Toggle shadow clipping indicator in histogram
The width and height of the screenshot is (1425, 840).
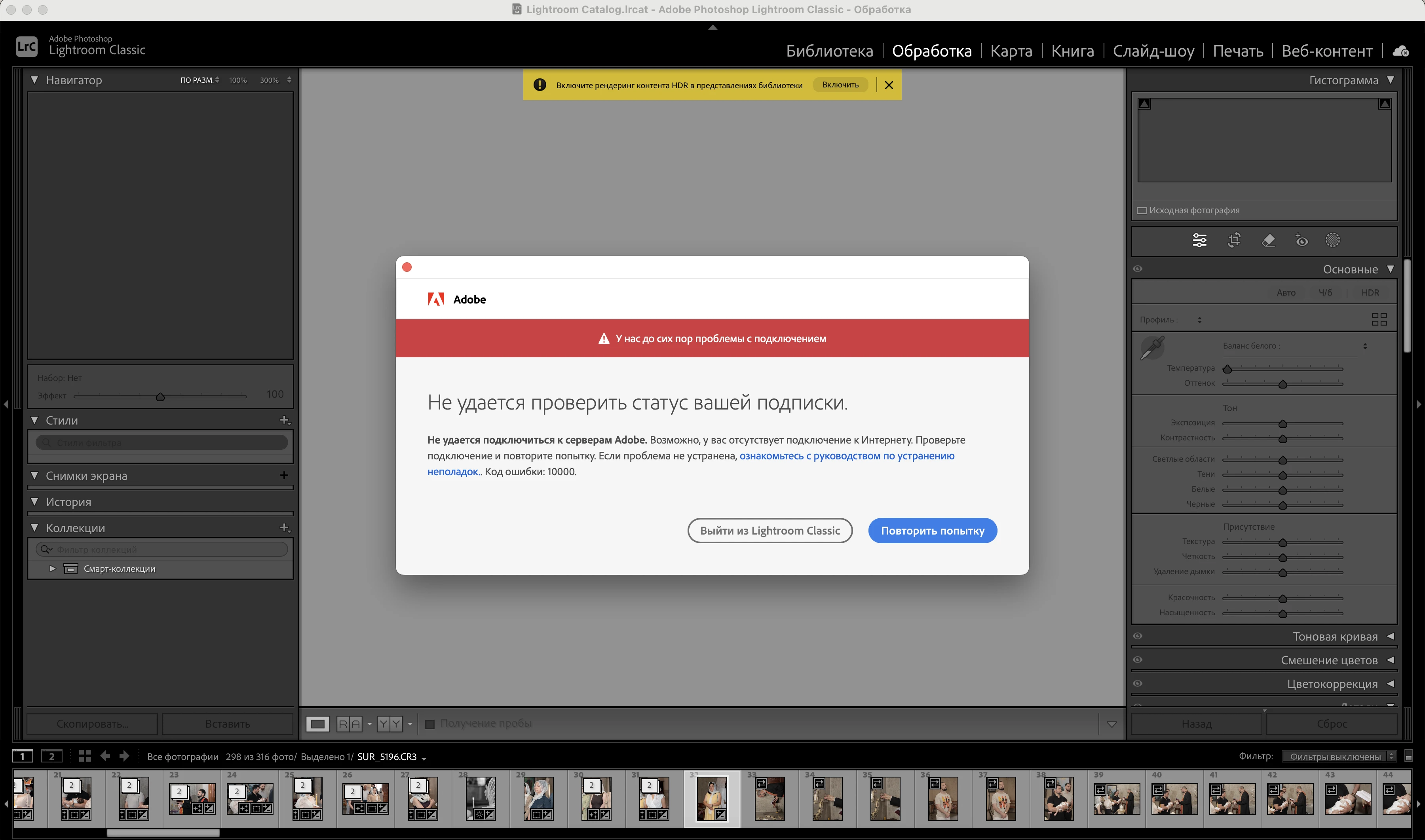tap(1144, 104)
